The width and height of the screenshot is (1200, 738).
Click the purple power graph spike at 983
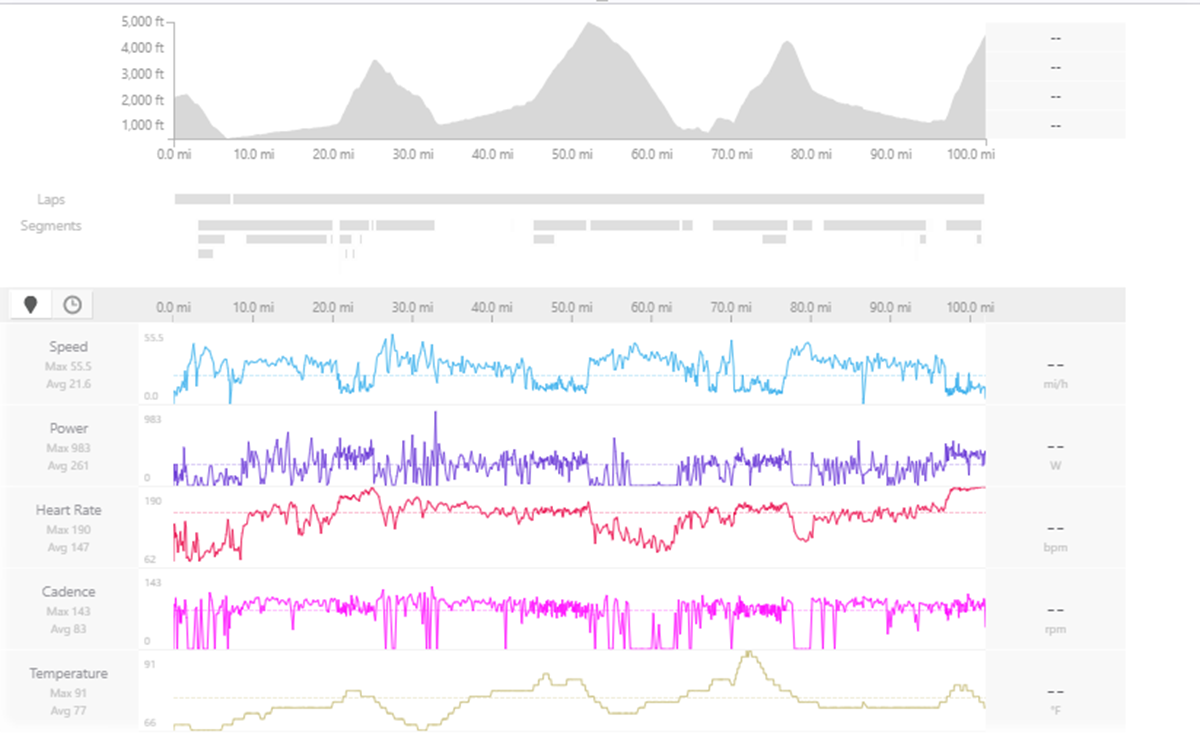[x=435, y=414]
